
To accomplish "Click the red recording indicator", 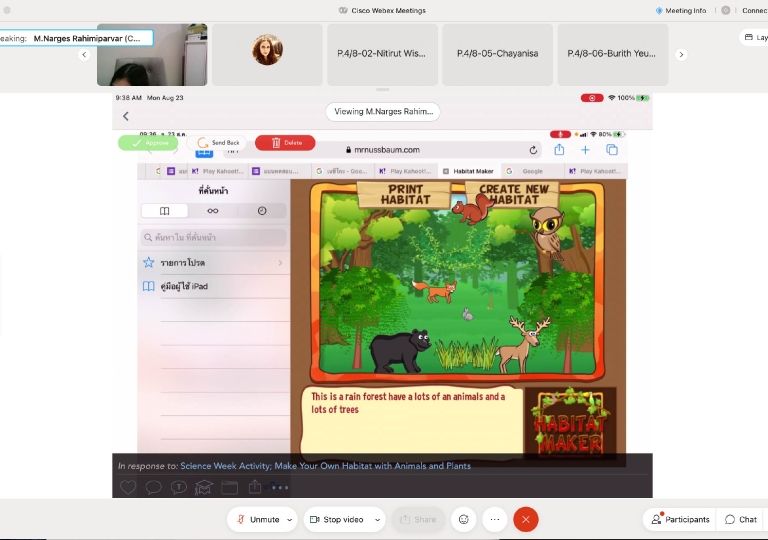I will click(x=592, y=98).
